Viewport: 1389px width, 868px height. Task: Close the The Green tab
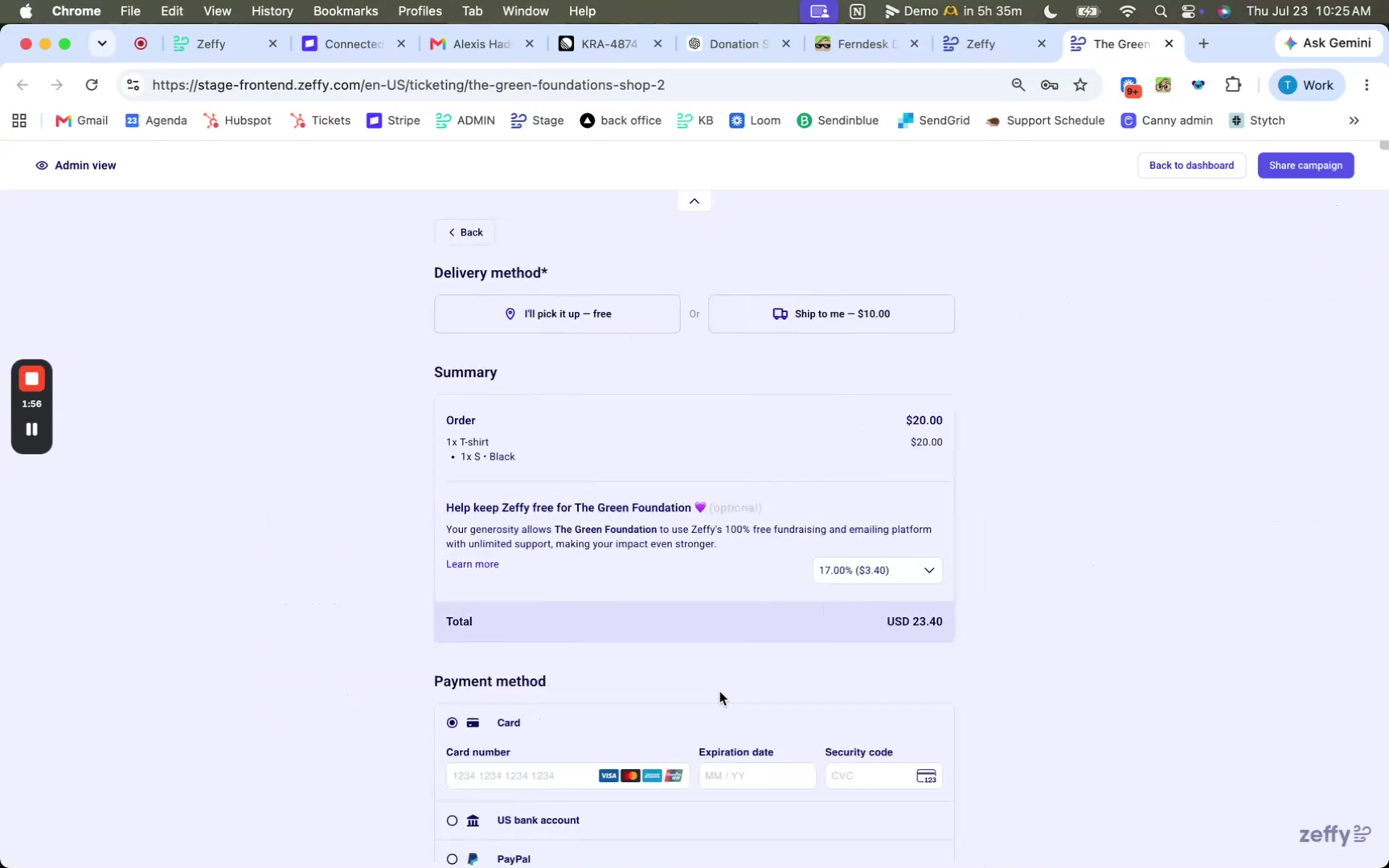point(1169,44)
